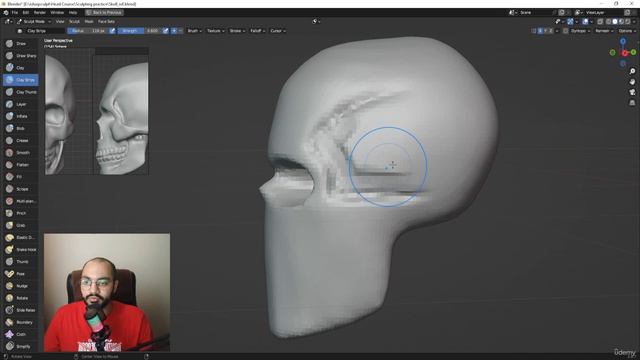Open the Cursor dropdown
The height and width of the screenshot is (360, 640).
coord(278,31)
